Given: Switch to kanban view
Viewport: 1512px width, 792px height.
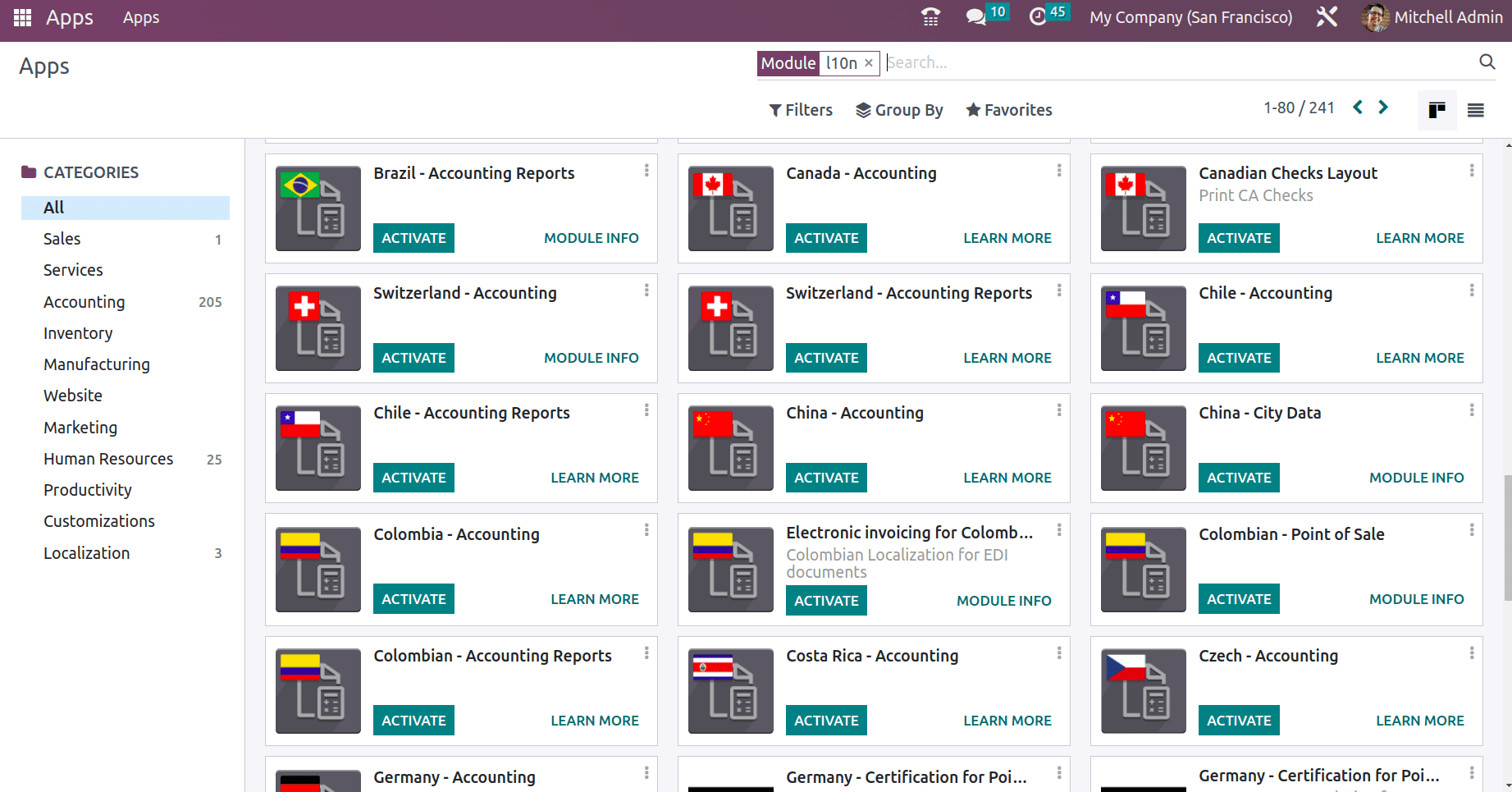Looking at the screenshot, I should pos(1437,110).
